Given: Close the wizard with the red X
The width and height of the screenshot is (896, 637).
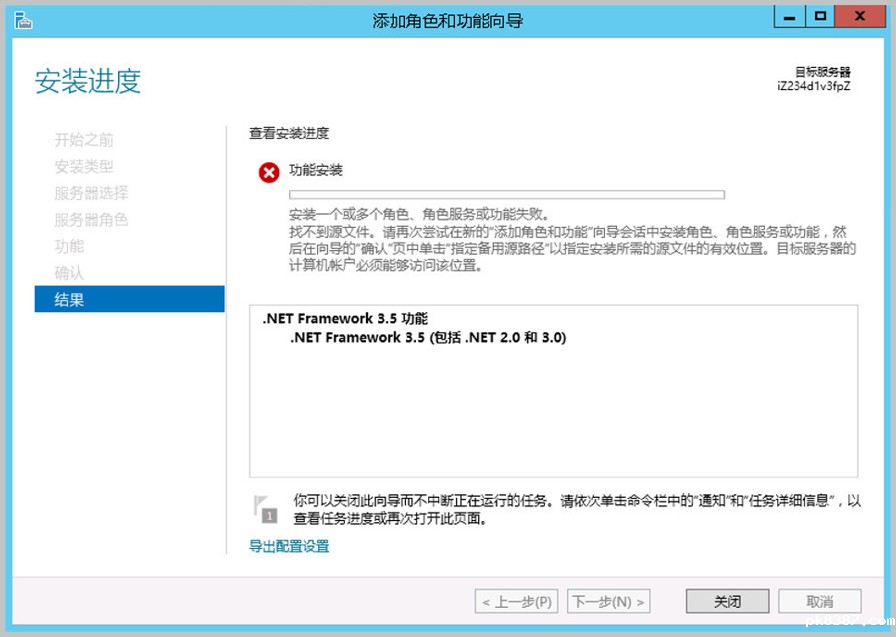Looking at the screenshot, I should point(858,16).
